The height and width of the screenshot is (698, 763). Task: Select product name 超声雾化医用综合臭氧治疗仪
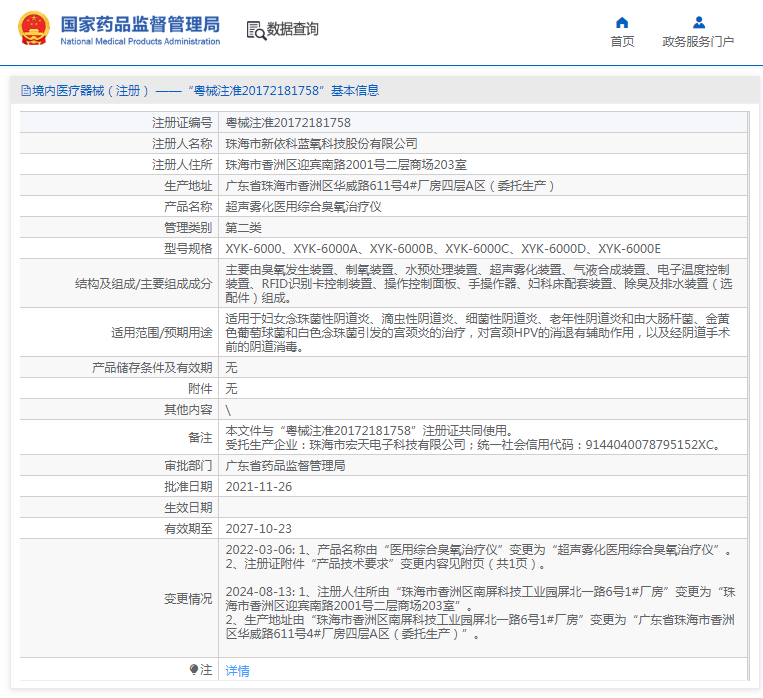[303, 206]
